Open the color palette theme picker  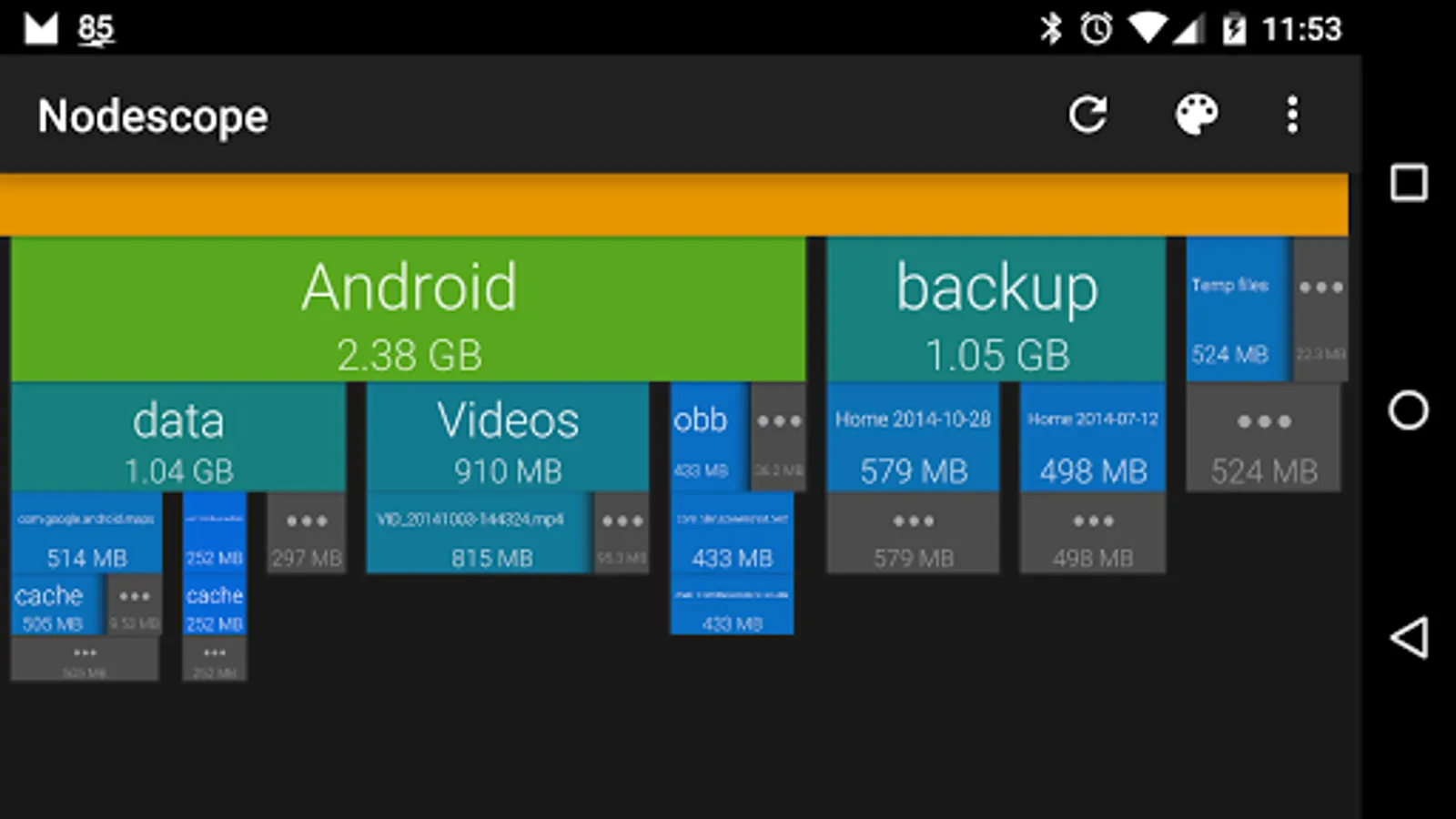click(x=1196, y=115)
